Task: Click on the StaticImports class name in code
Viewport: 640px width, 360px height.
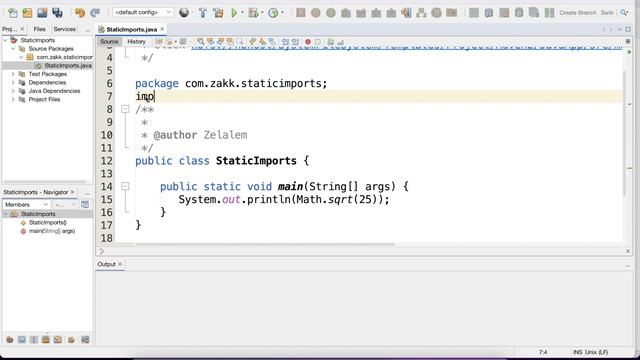Action: tap(256, 160)
